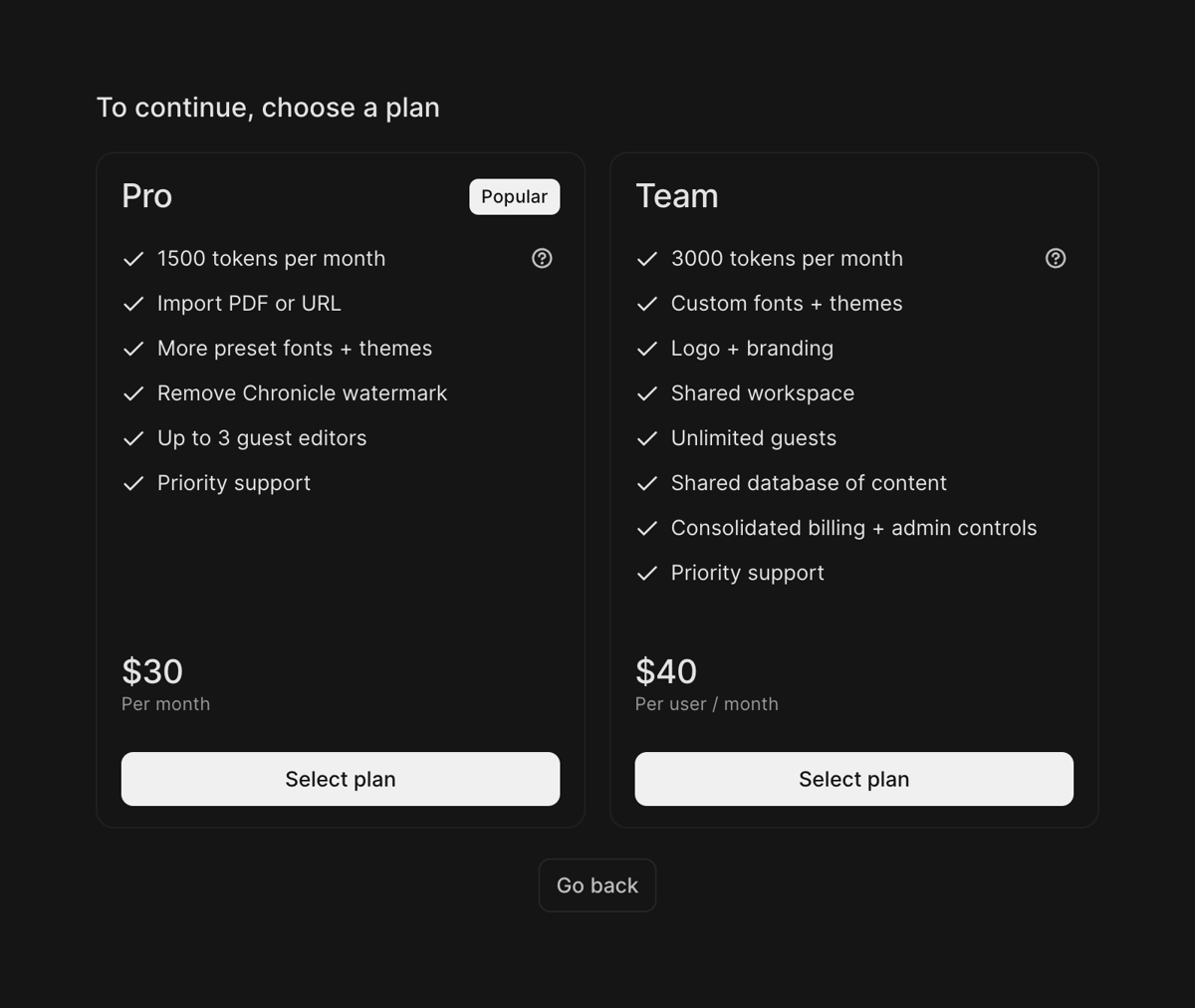This screenshot has width=1195, height=1008.
Task: Select plan for Team
Action: point(853,779)
